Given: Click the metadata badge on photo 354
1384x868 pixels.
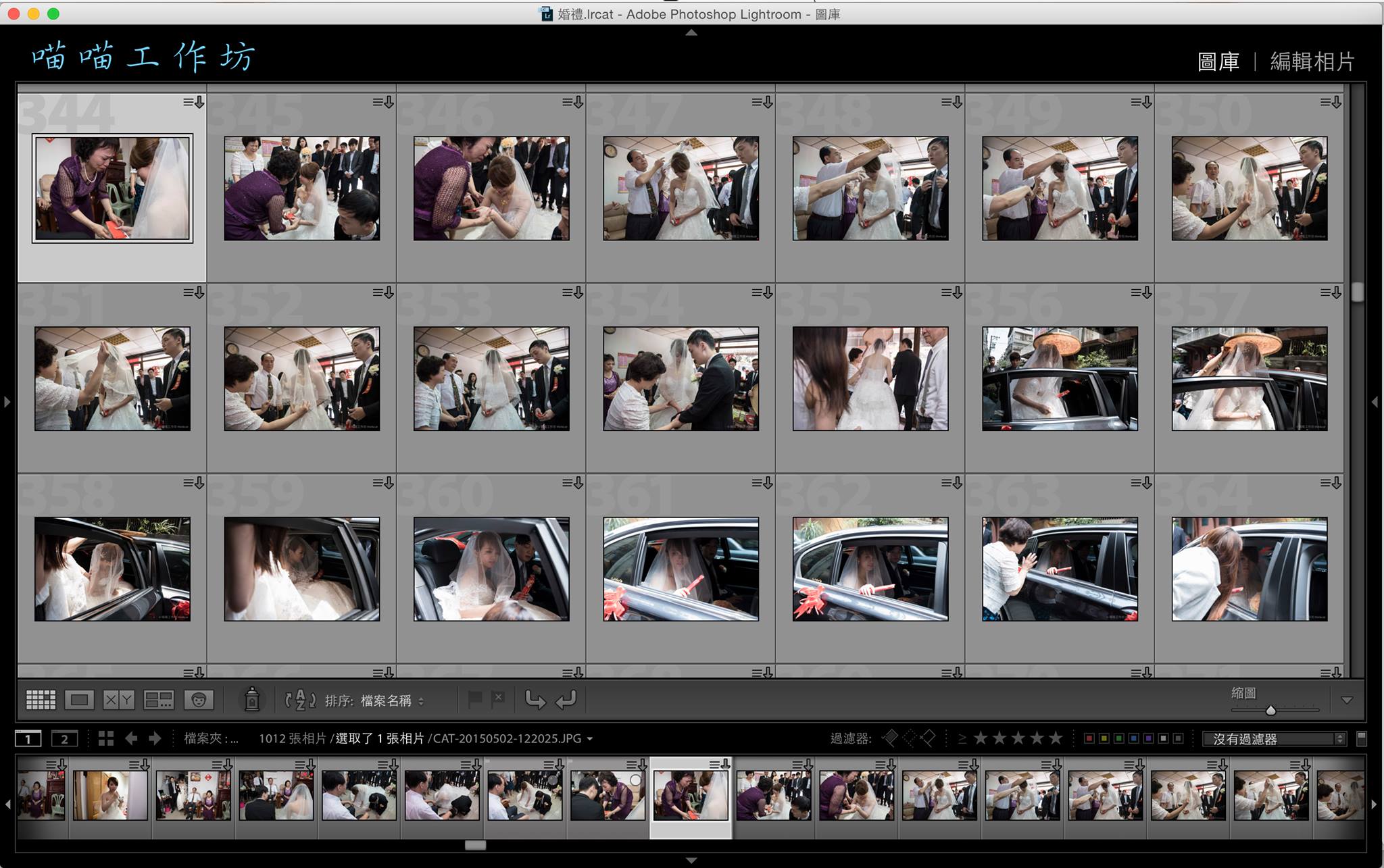Looking at the screenshot, I should coord(762,293).
